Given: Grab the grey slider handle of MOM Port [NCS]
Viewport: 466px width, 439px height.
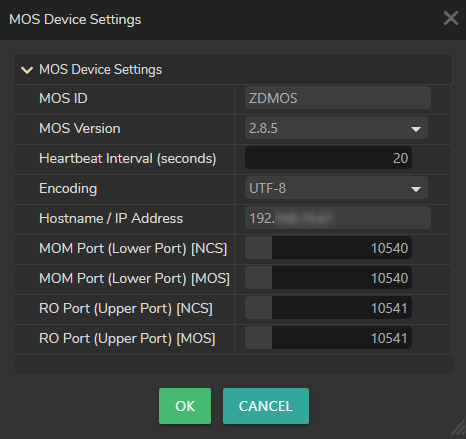Looking at the screenshot, I should [259, 248].
